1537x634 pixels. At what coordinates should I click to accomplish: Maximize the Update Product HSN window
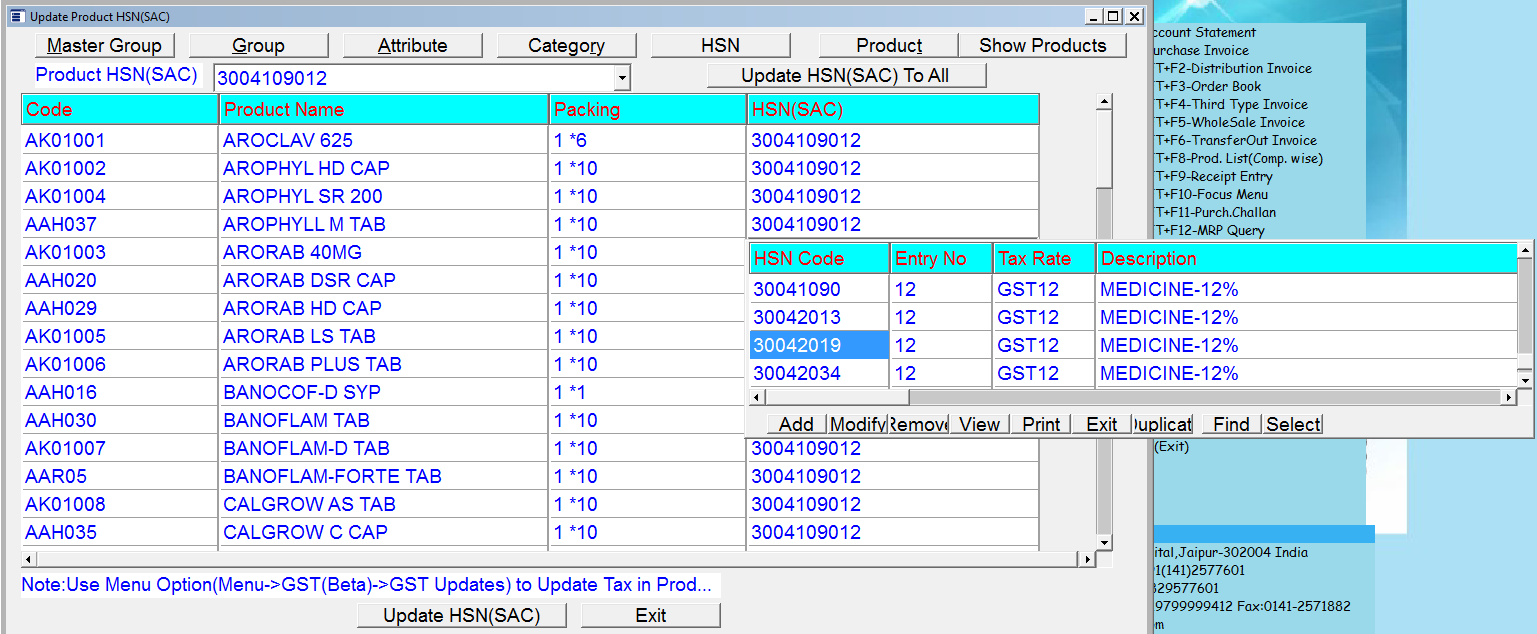coord(1114,16)
